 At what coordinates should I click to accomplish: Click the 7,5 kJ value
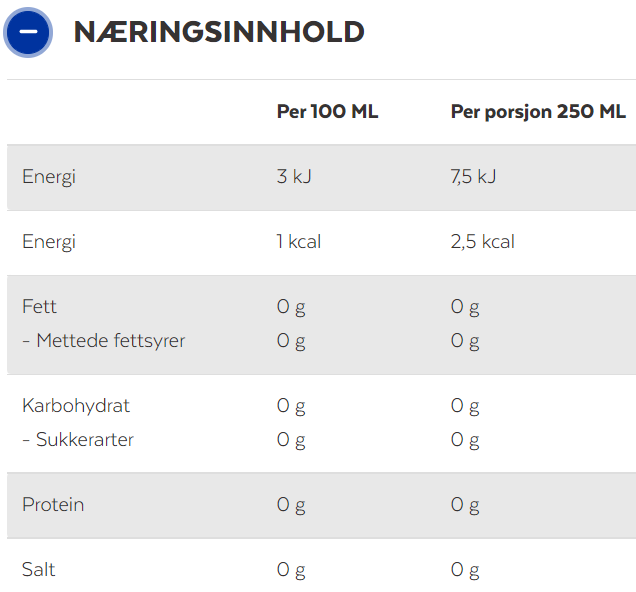[x=473, y=176]
